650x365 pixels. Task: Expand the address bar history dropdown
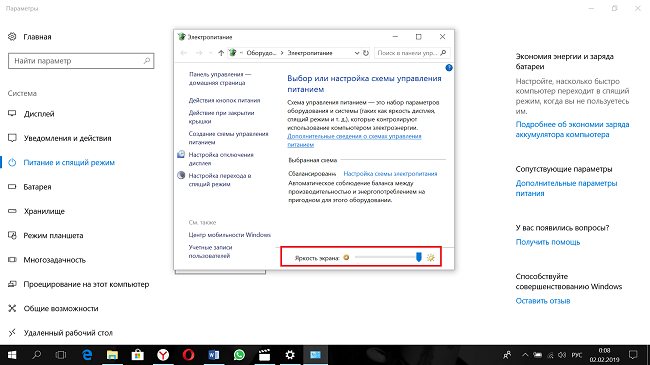[x=357, y=53]
